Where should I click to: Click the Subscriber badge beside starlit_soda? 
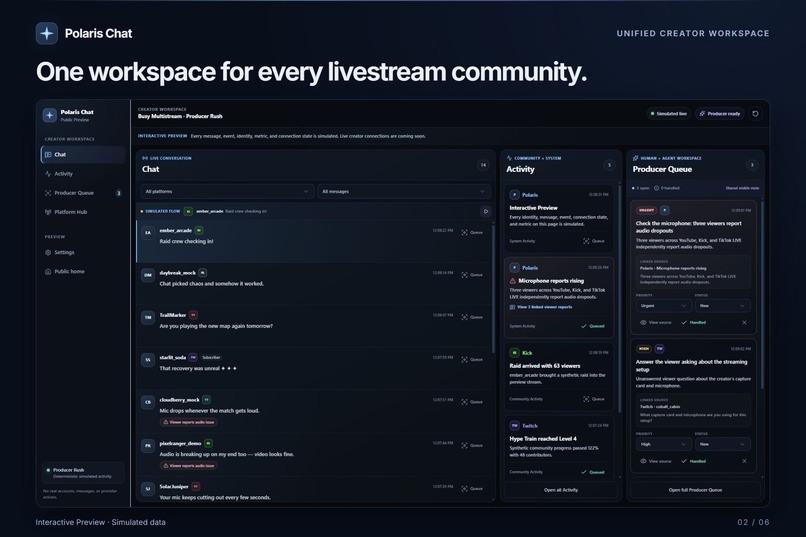(x=211, y=357)
